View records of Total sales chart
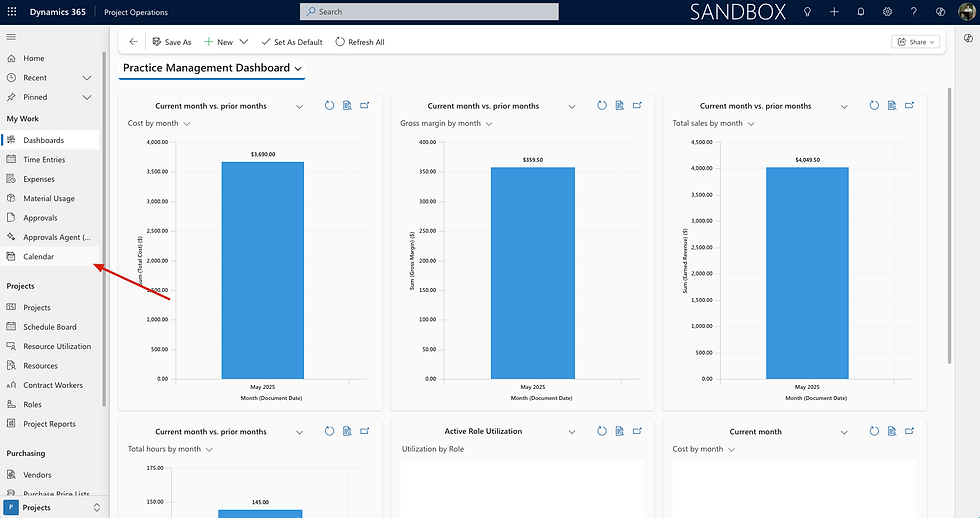Viewport: 980px width, 518px height. pos(892,106)
